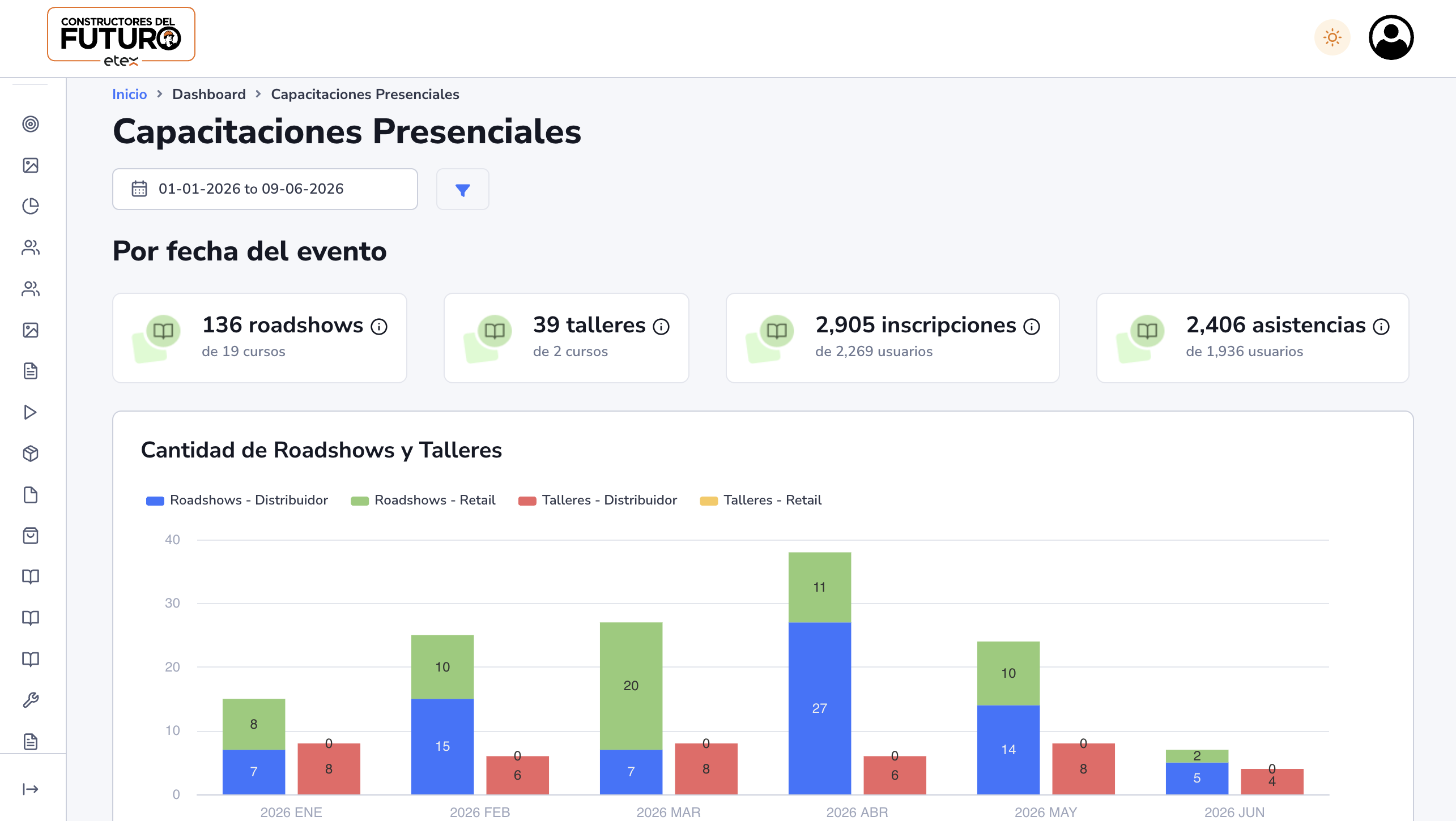Click 'de 1,936 usuarios' text
The height and width of the screenshot is (821, 1456).
pyautogui.click(x=1245, y=352)
